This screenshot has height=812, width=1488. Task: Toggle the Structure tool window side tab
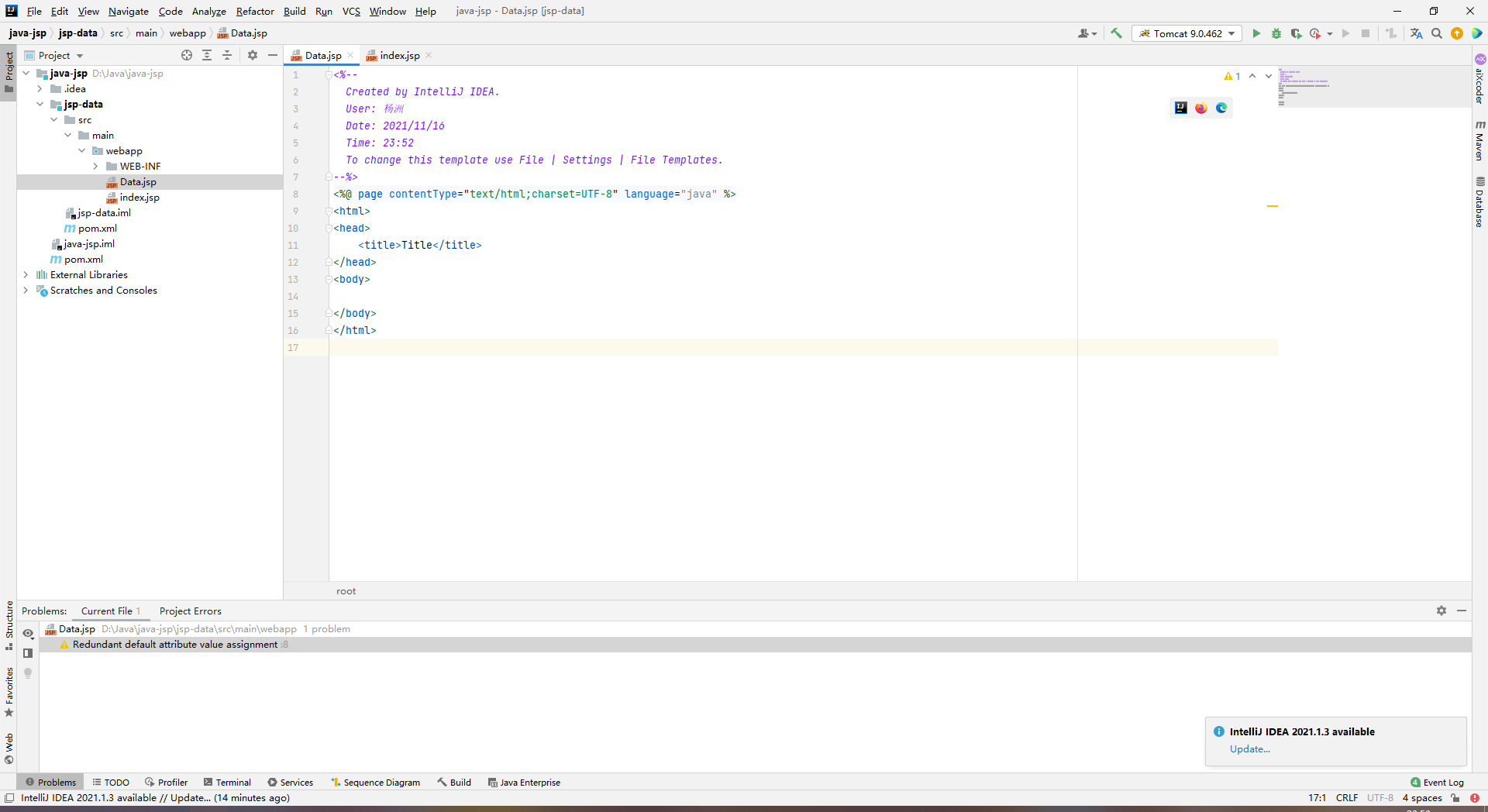[x=9, y=625]
